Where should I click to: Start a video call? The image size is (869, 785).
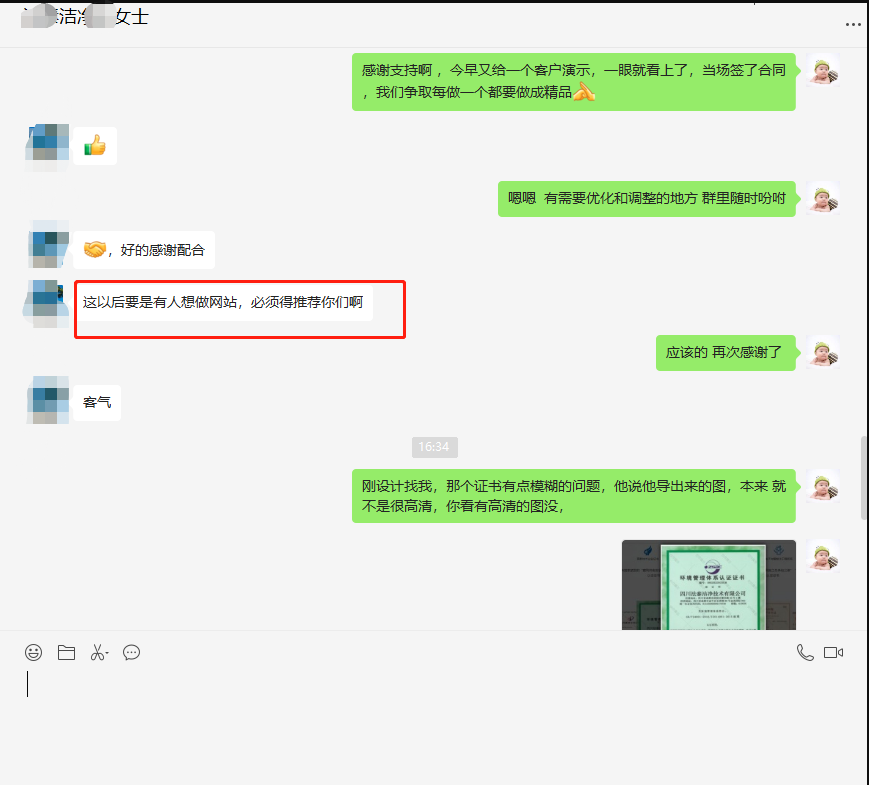(x=834, y=653)
